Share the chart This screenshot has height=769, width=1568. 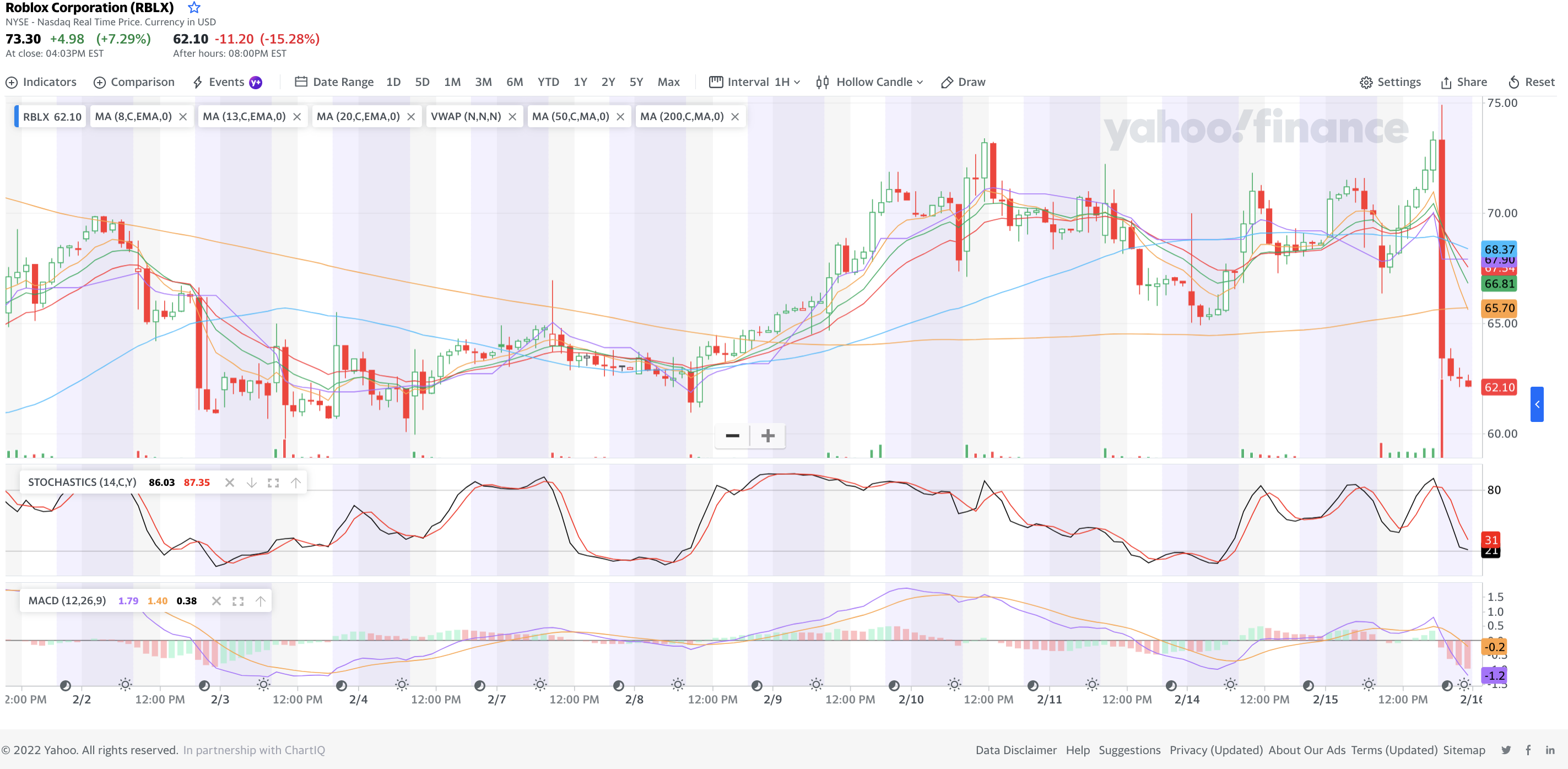point(1463,82)
